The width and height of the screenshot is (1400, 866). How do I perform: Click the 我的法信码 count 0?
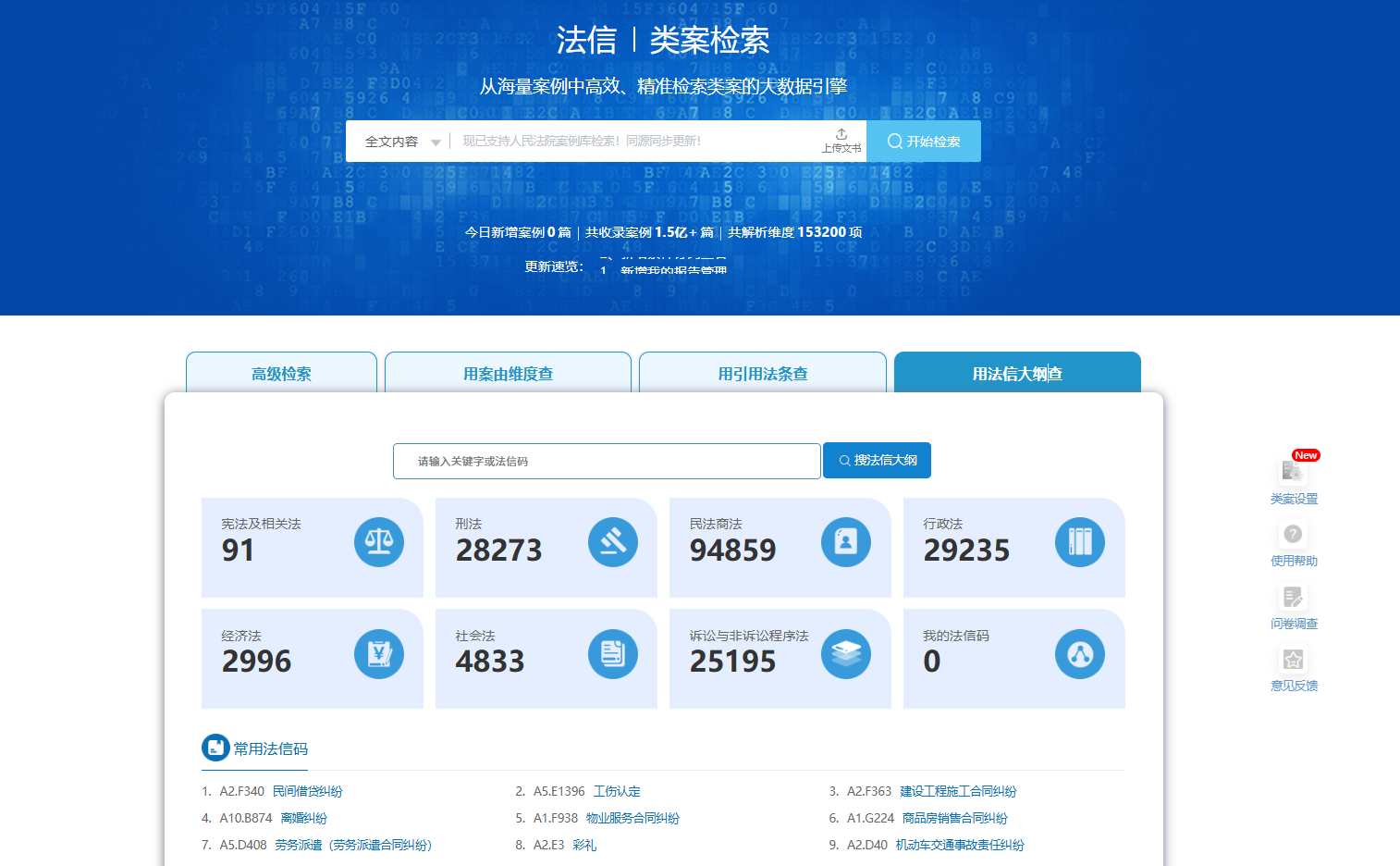pyautogui.click(x=932, y=662)
